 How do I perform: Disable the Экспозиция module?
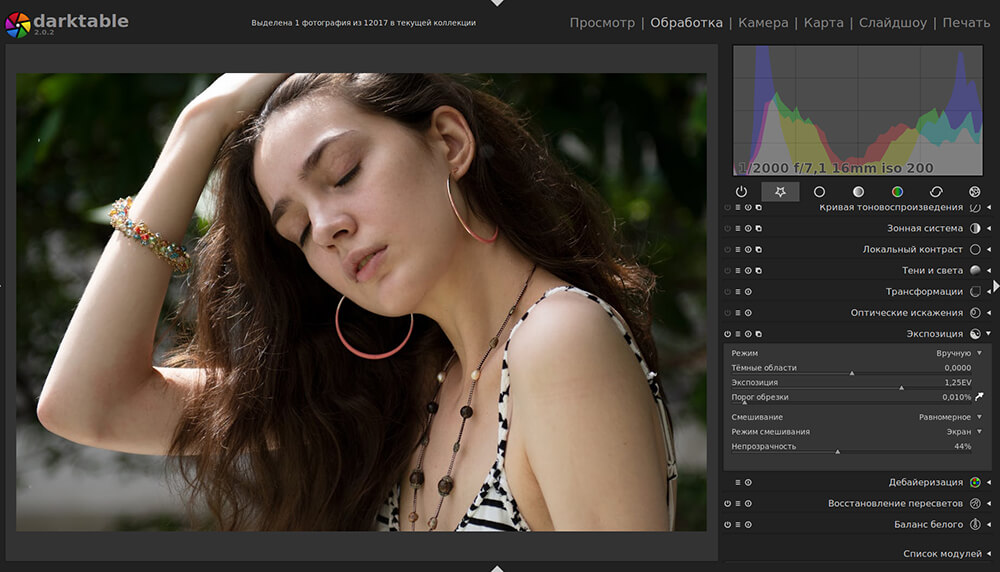tap(728, 334)
